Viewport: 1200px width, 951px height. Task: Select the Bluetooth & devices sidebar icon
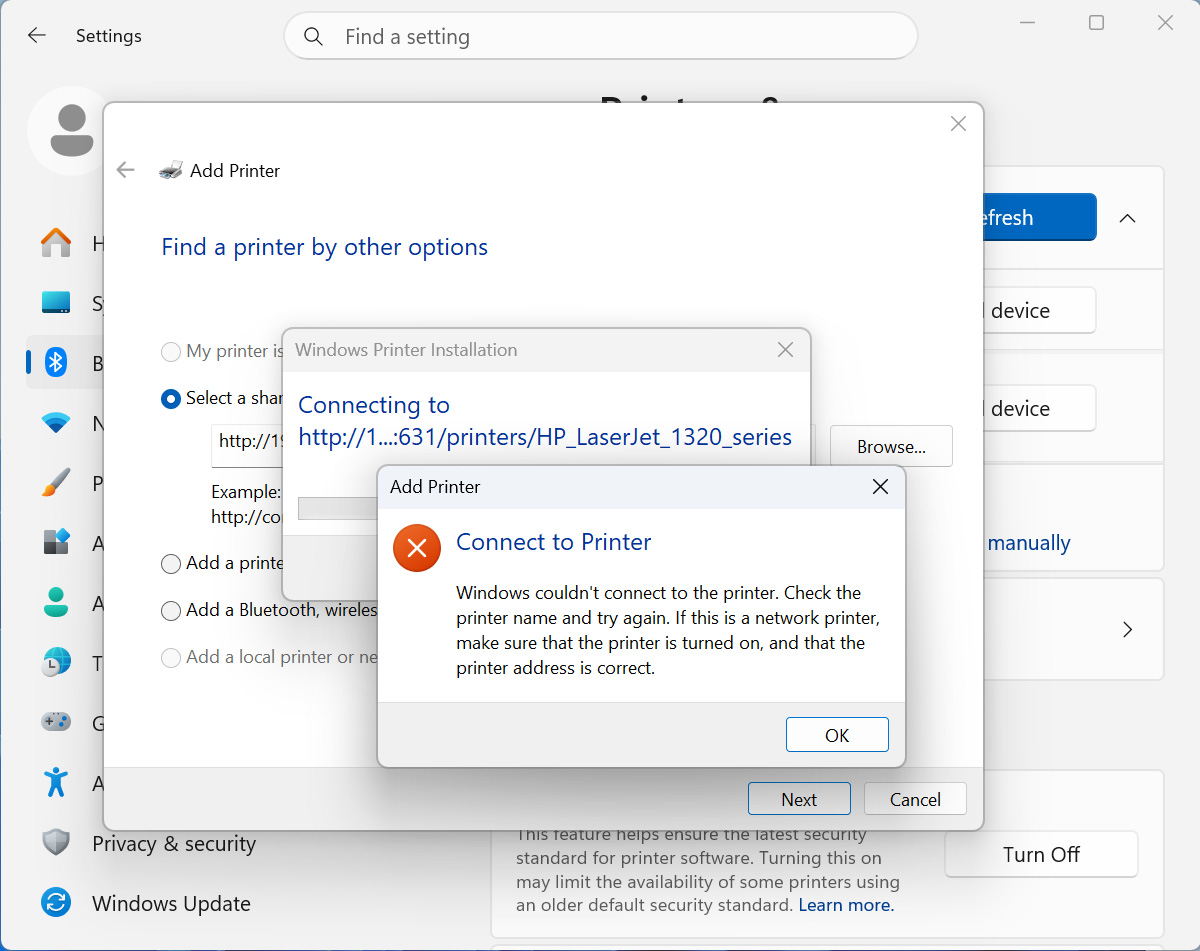click(x=56, y=363)
